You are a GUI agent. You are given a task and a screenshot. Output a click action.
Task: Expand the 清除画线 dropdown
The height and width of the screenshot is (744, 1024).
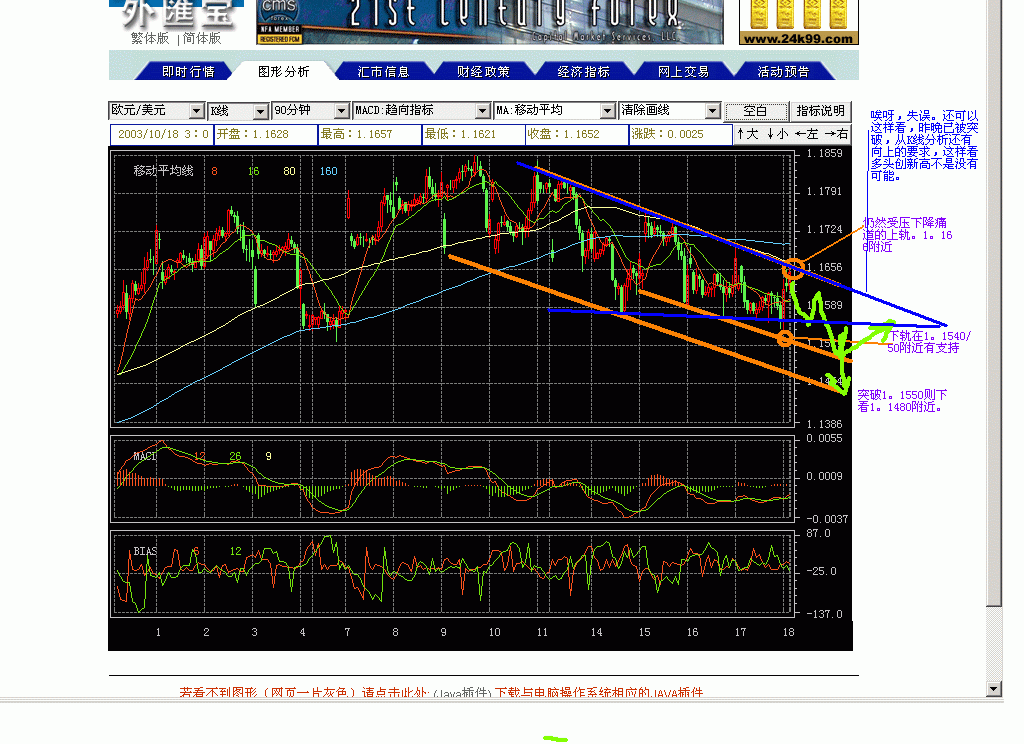[x=713, y=111]
